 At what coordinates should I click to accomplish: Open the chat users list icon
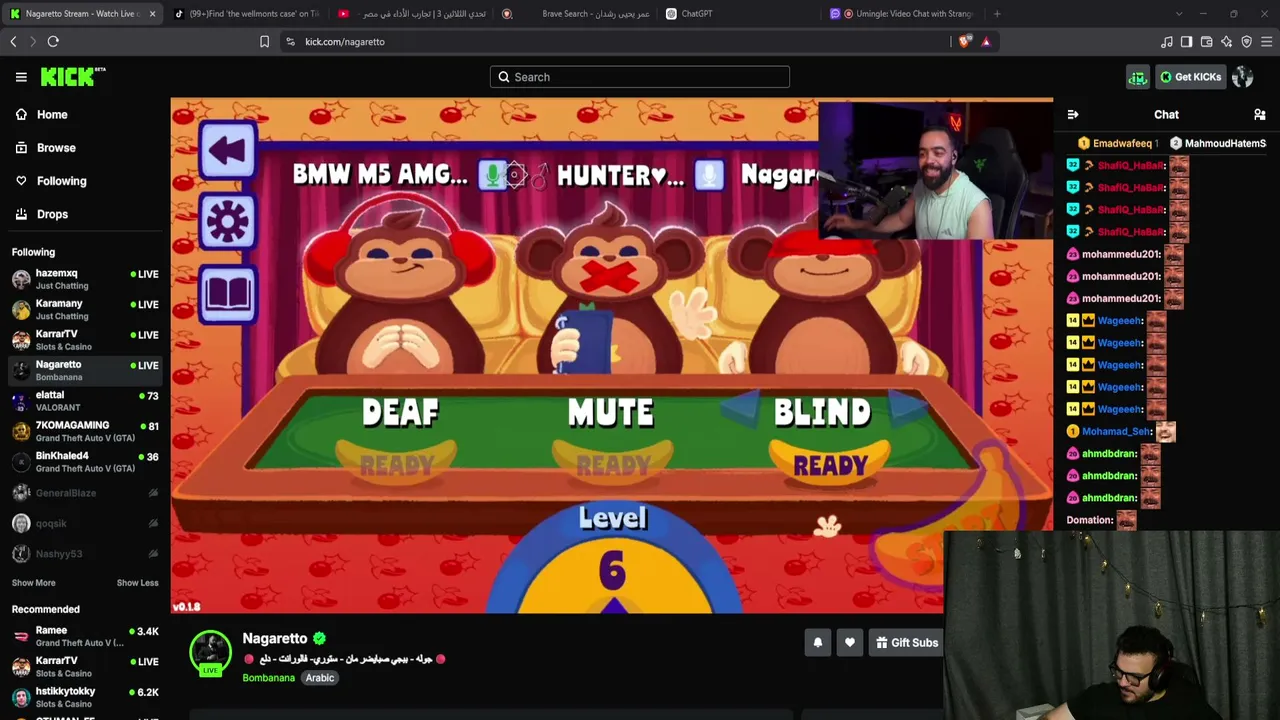[x=1260, y=115]
